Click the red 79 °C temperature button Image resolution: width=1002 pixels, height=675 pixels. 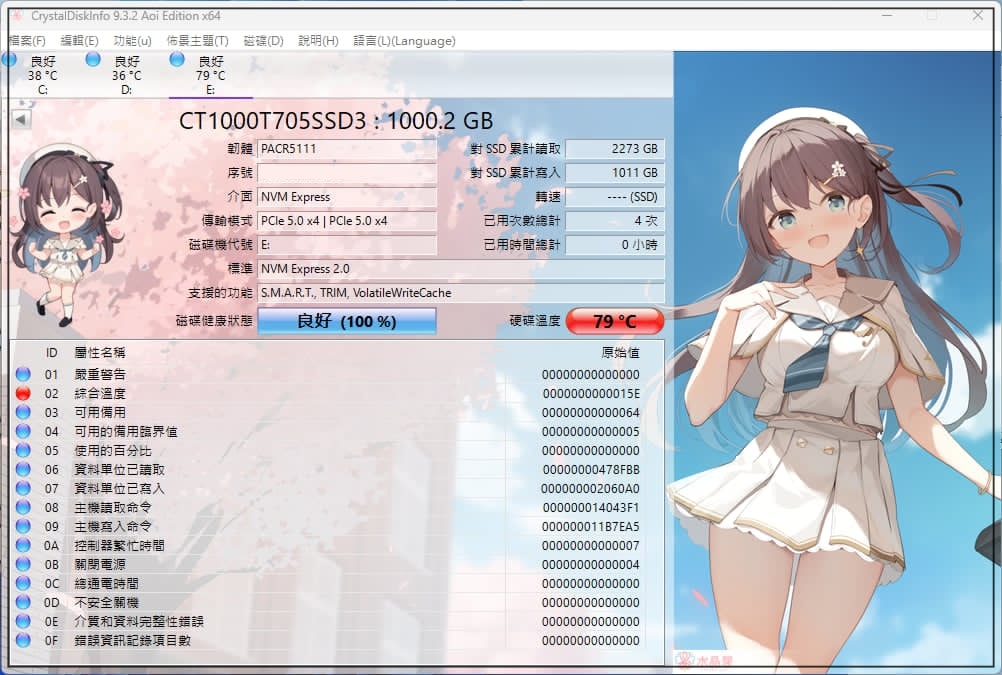point(615,321)
